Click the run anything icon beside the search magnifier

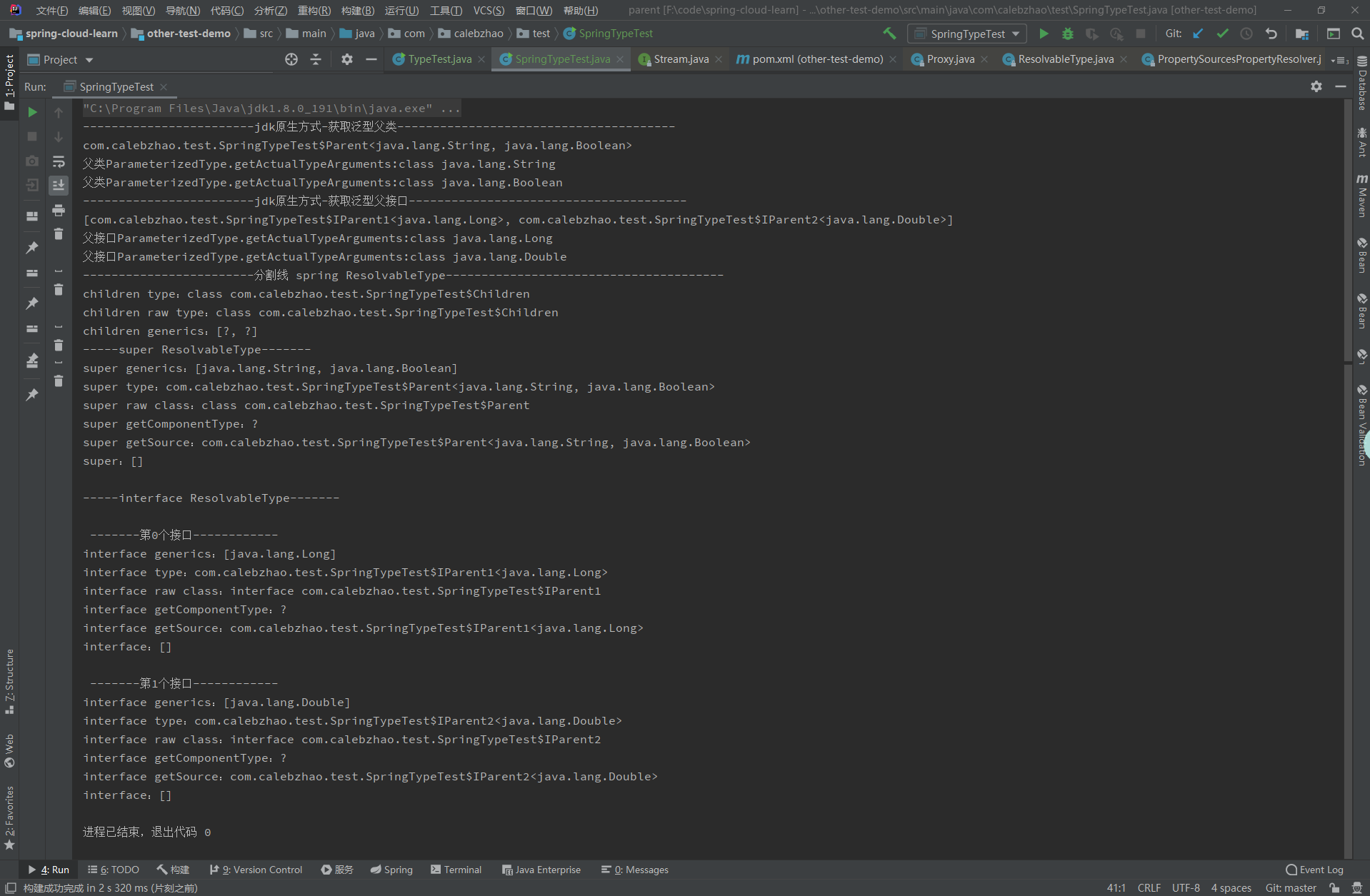[x=1334, y=34]
